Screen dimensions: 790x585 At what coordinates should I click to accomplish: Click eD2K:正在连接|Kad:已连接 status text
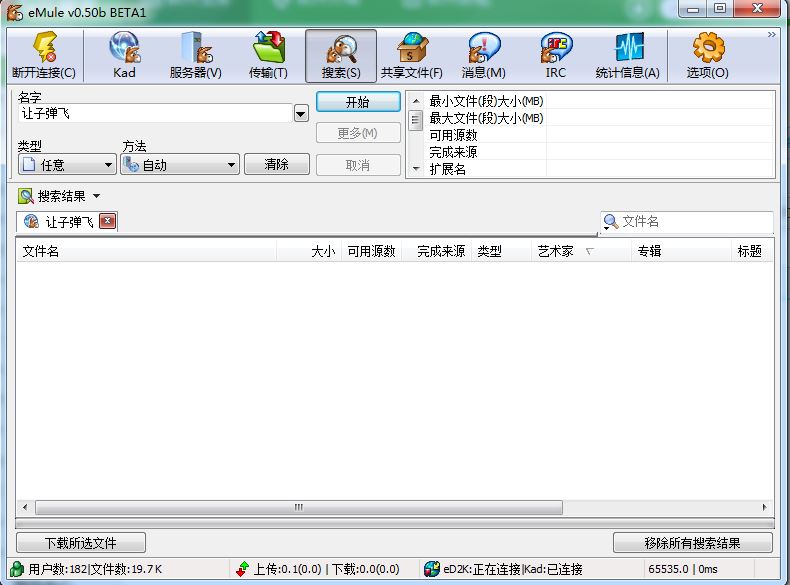(x=513, y=569)
